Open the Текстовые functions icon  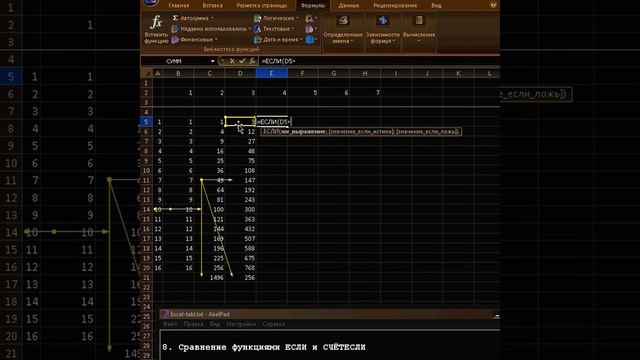click(258, 29)
